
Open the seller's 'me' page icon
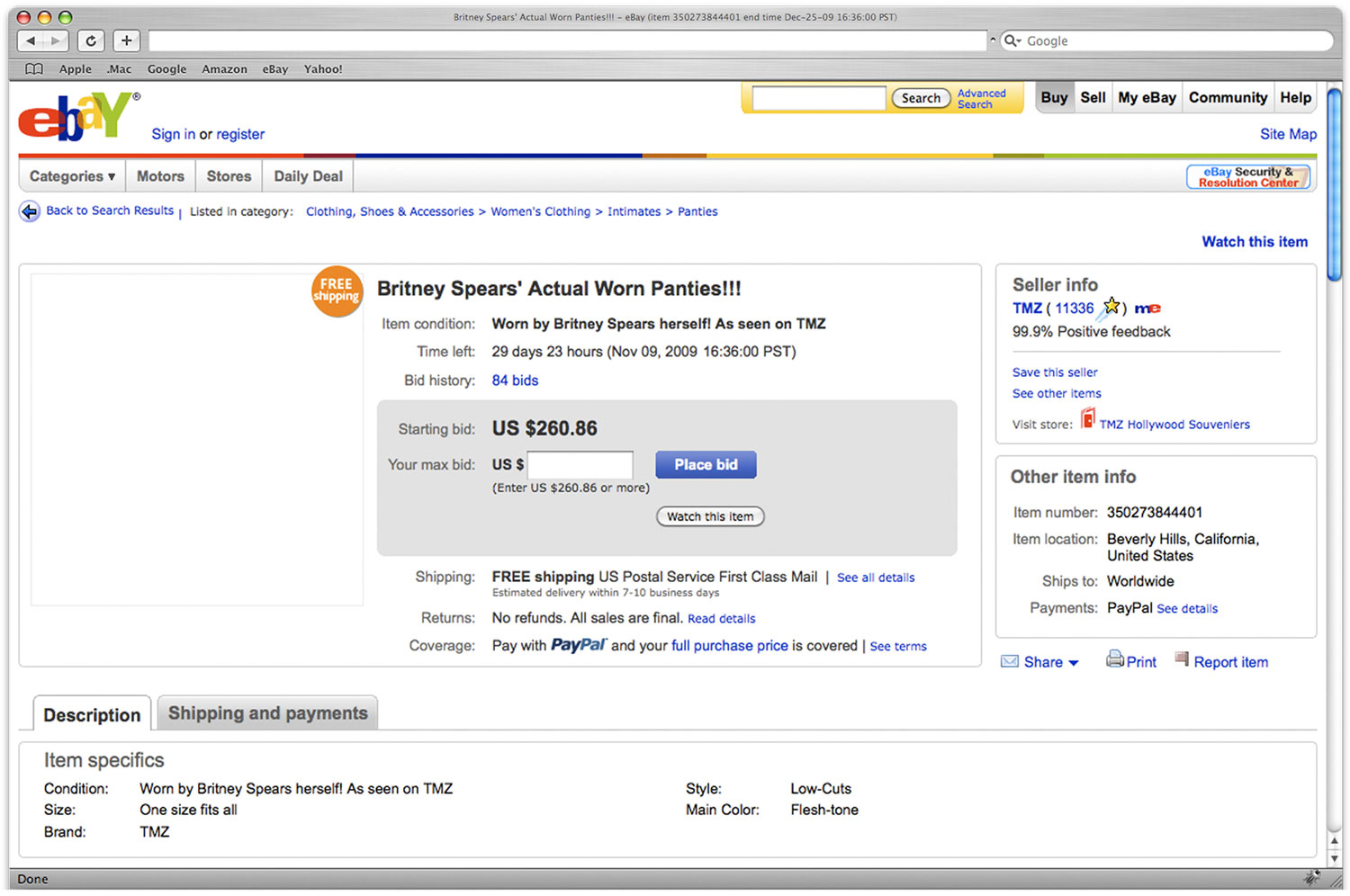click(x=1147, y=309)
